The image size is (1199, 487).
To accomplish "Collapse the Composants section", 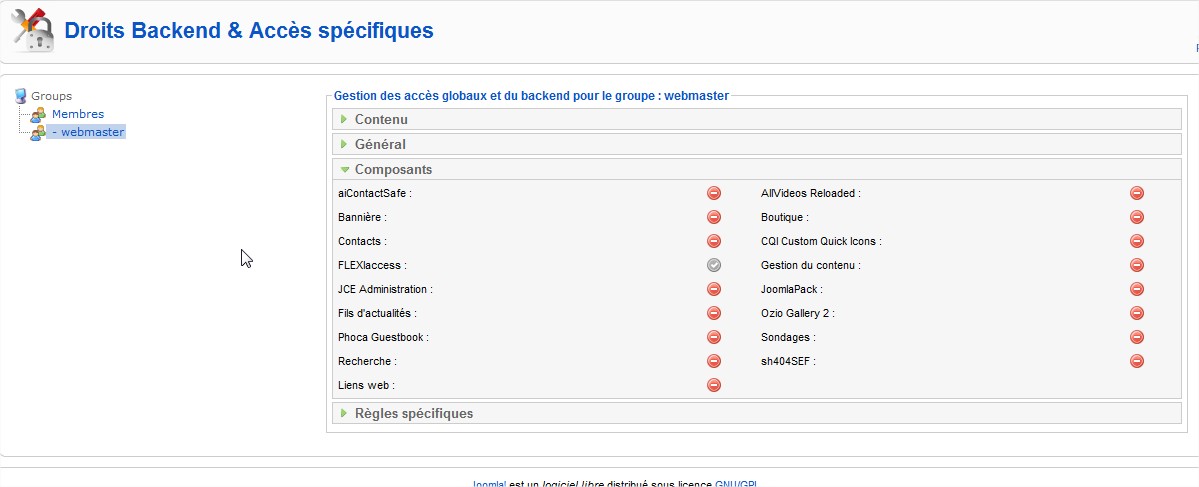I will tap(393, 170).
